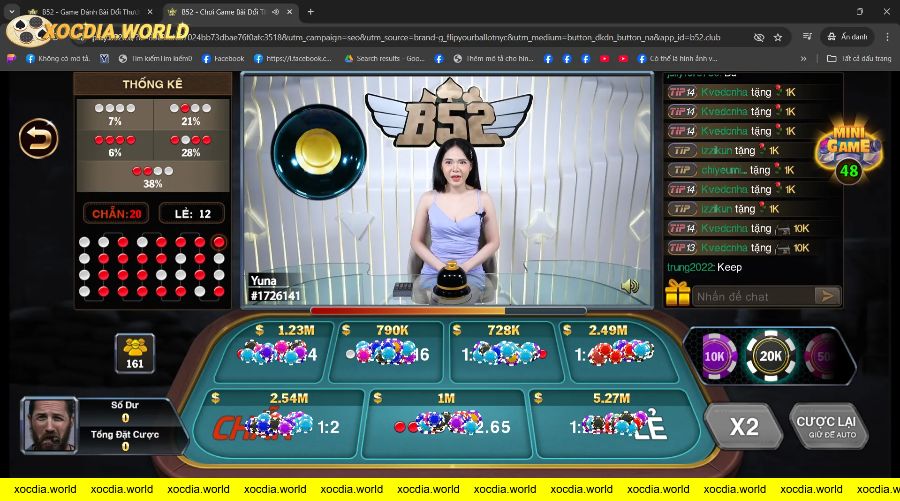Bookmark this page with star icon
The image size is (900, 501).
tap(778, 37)
